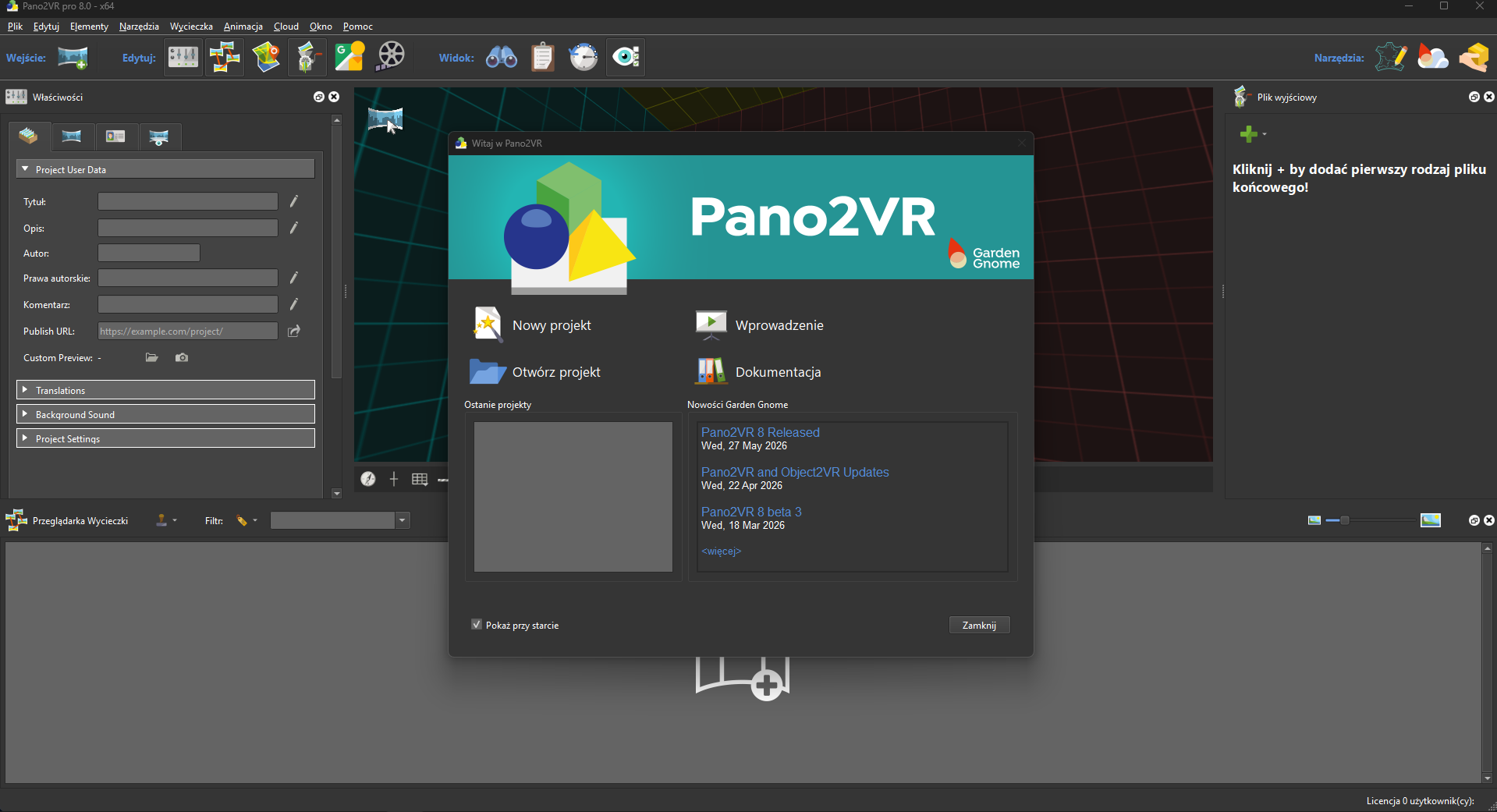This screenshot has height=812, width=1497.
Task: Float the Plik wyjściowy panel
Action: coord(1474,97)
